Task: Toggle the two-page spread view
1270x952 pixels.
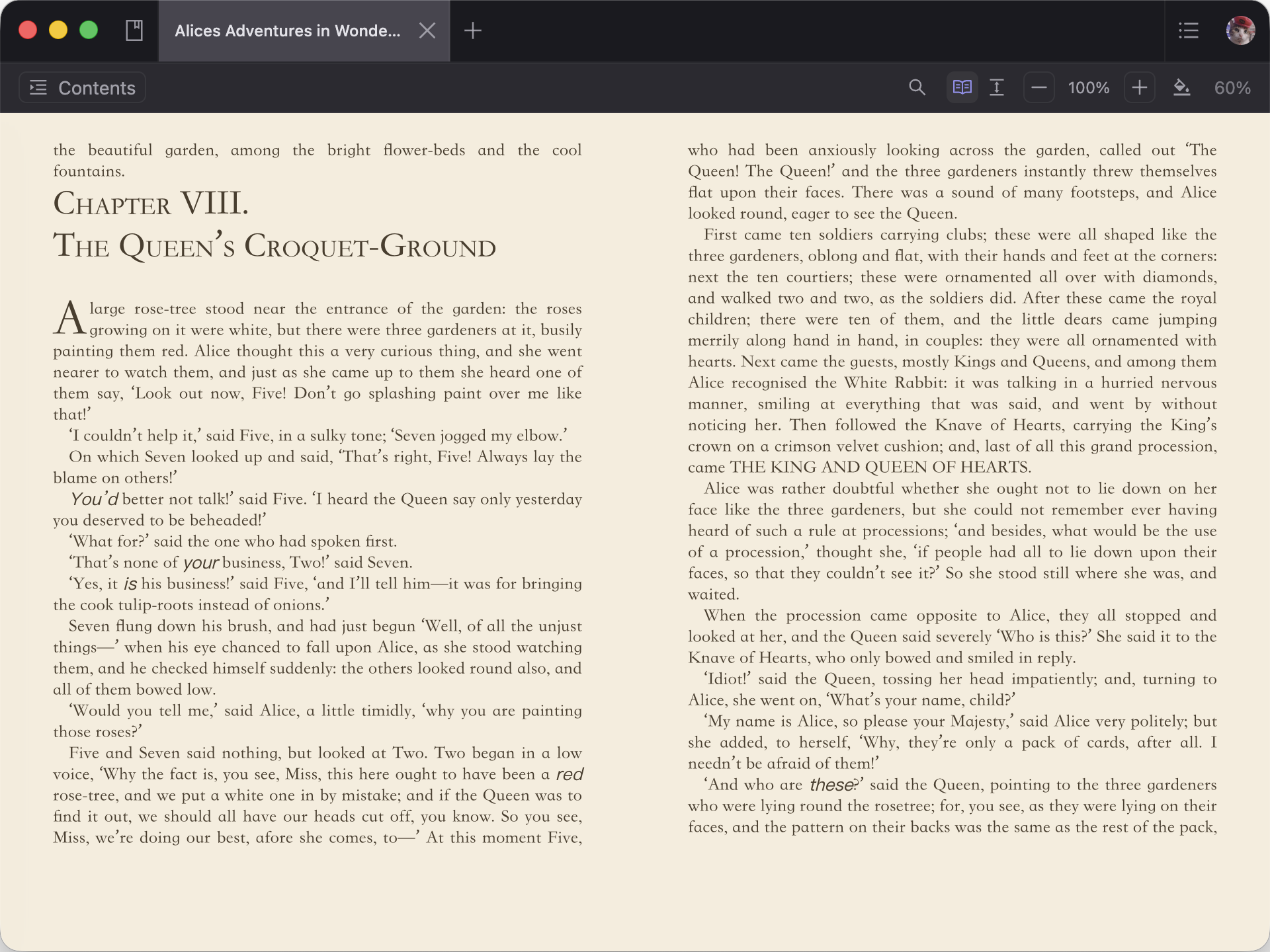Action: [962, 87]
